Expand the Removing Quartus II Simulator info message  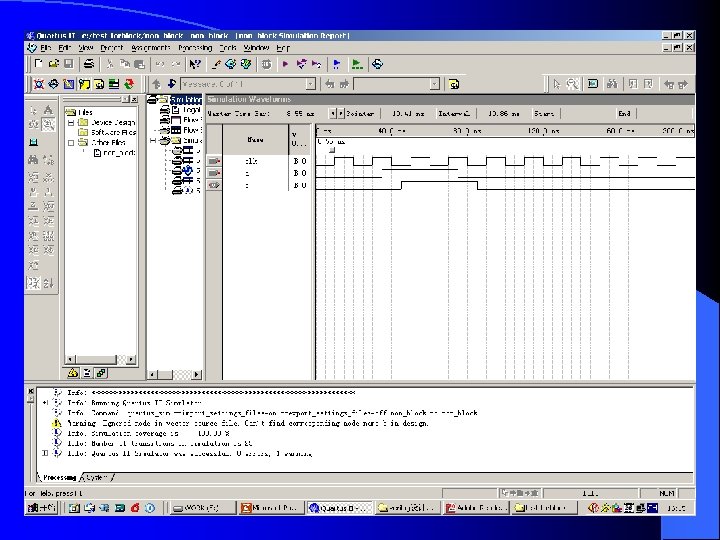click(44, 402)
